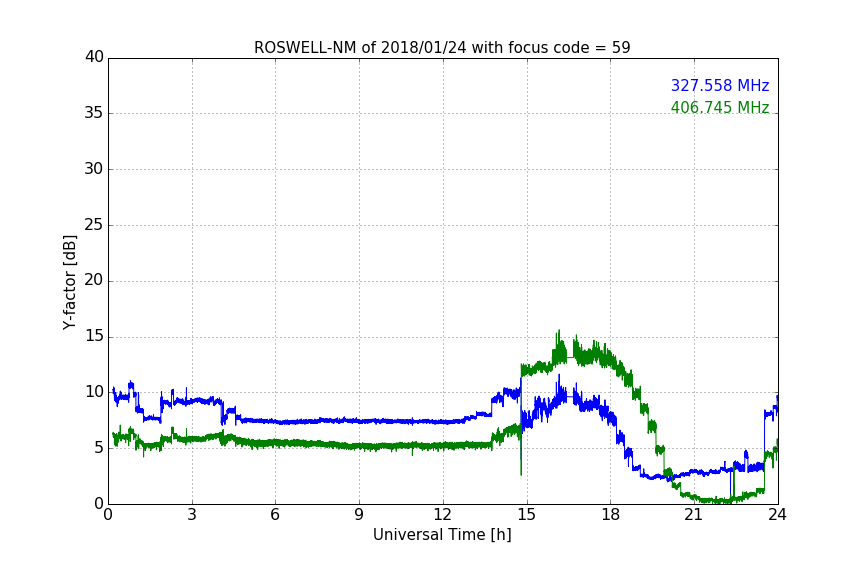The image size is (864, 576).
Task: Click the plot title ROSWELL-NM of 2018/01/24
Action: 442,48
